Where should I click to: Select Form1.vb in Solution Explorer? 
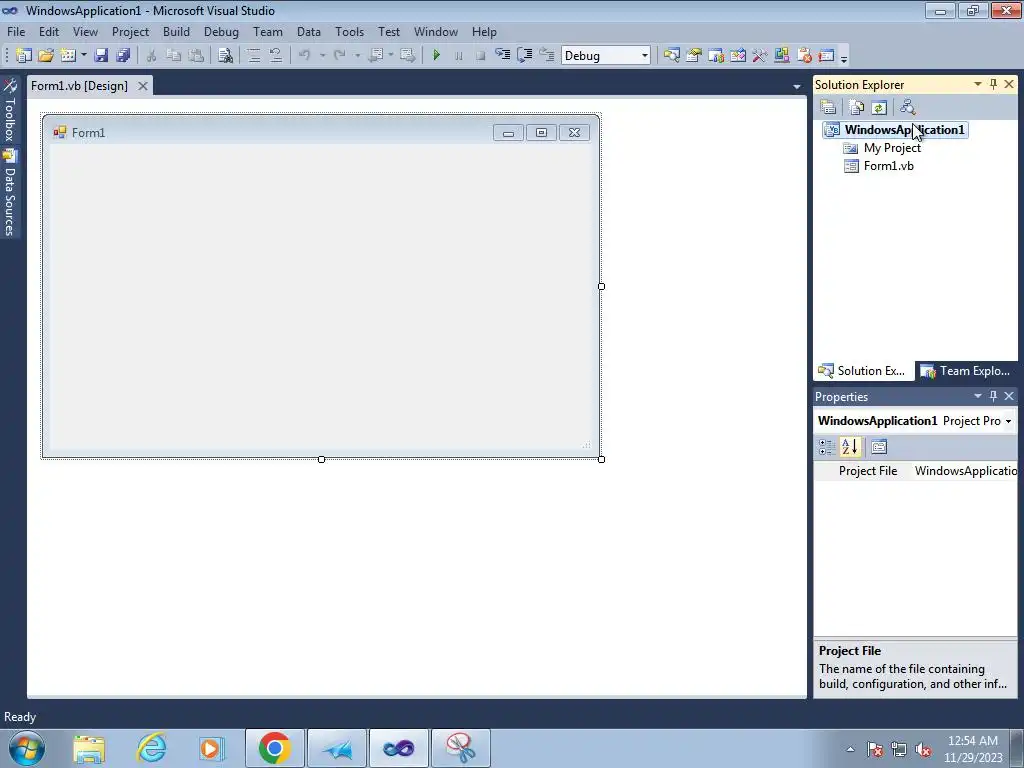pos(888,166)
